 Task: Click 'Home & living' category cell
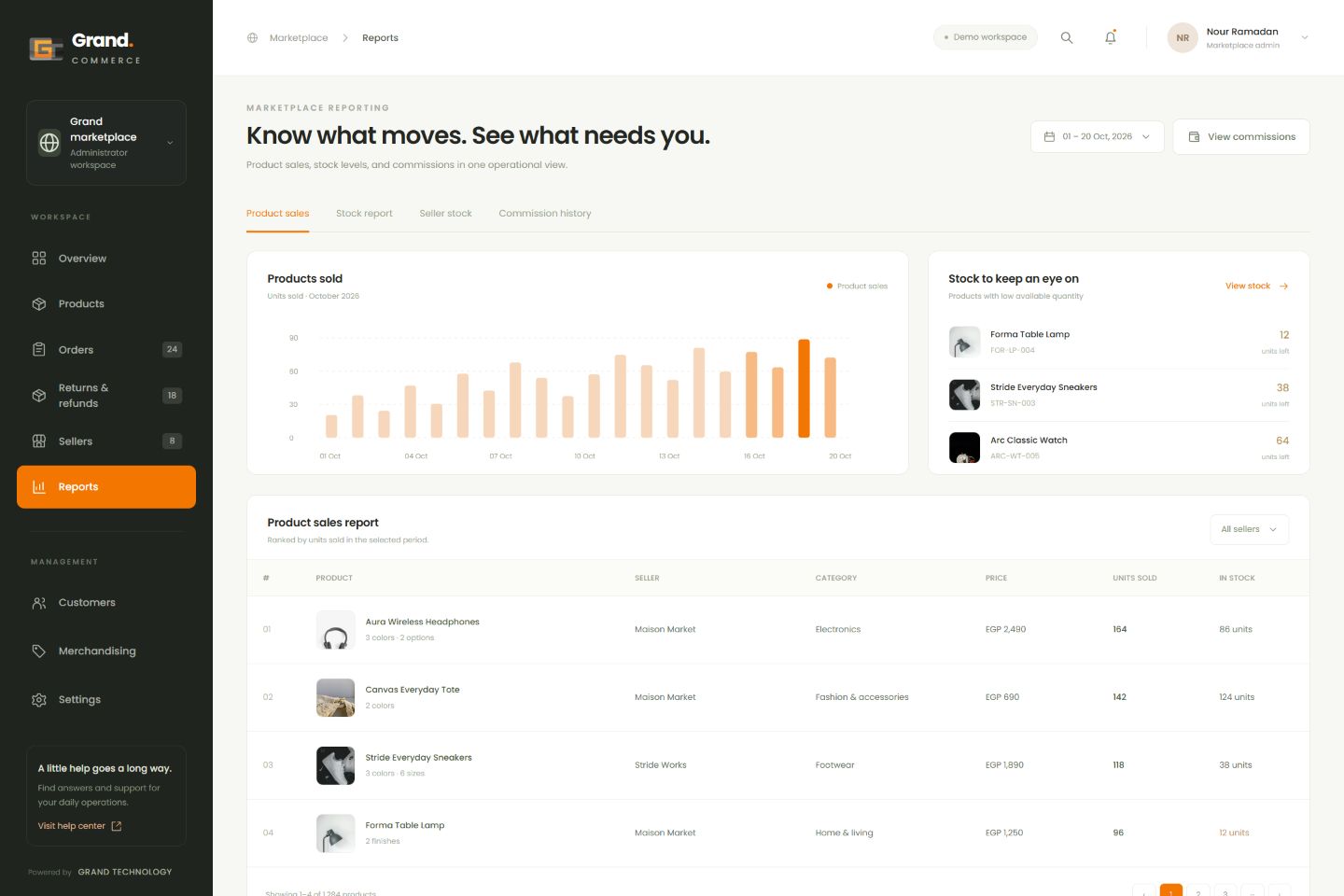click(x=844, y=833)
